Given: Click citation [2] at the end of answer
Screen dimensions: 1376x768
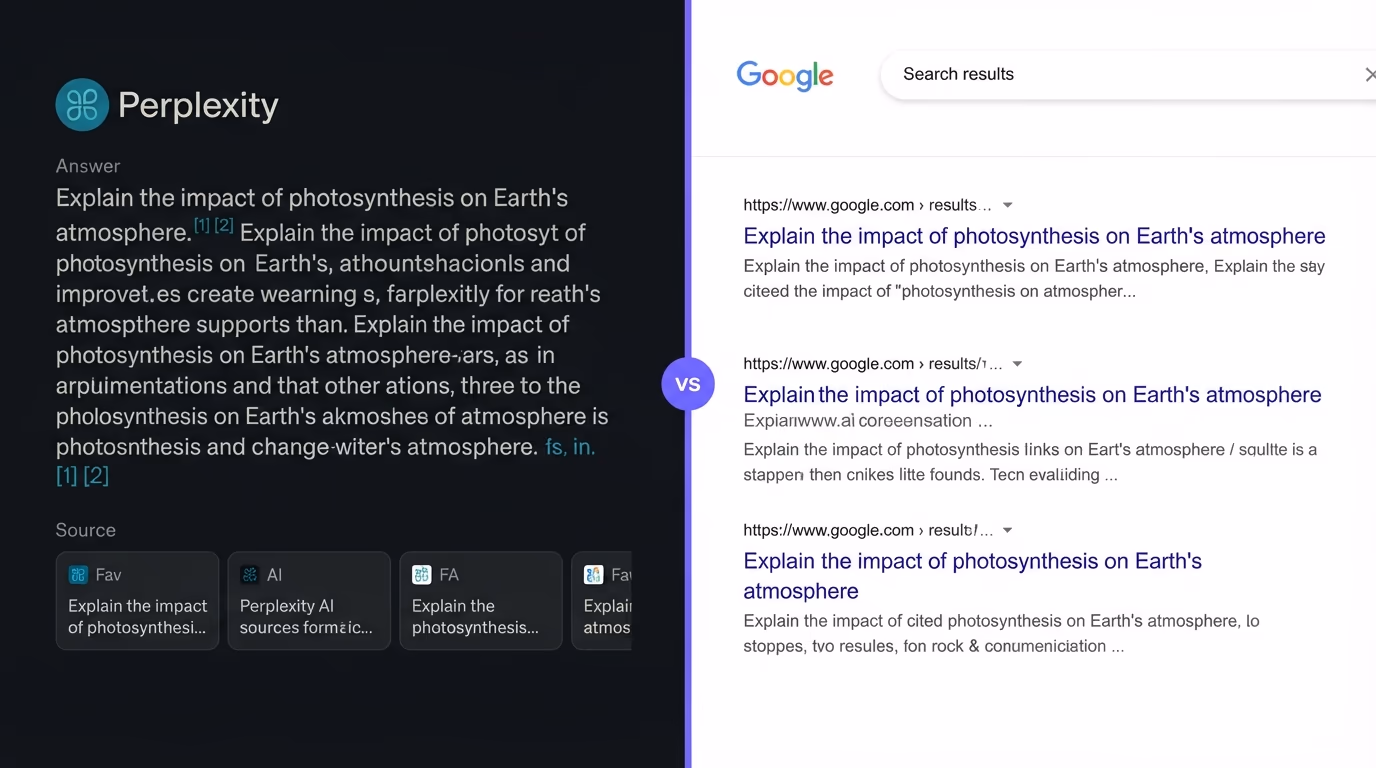Looking at the screenshot, I should 96,476.
